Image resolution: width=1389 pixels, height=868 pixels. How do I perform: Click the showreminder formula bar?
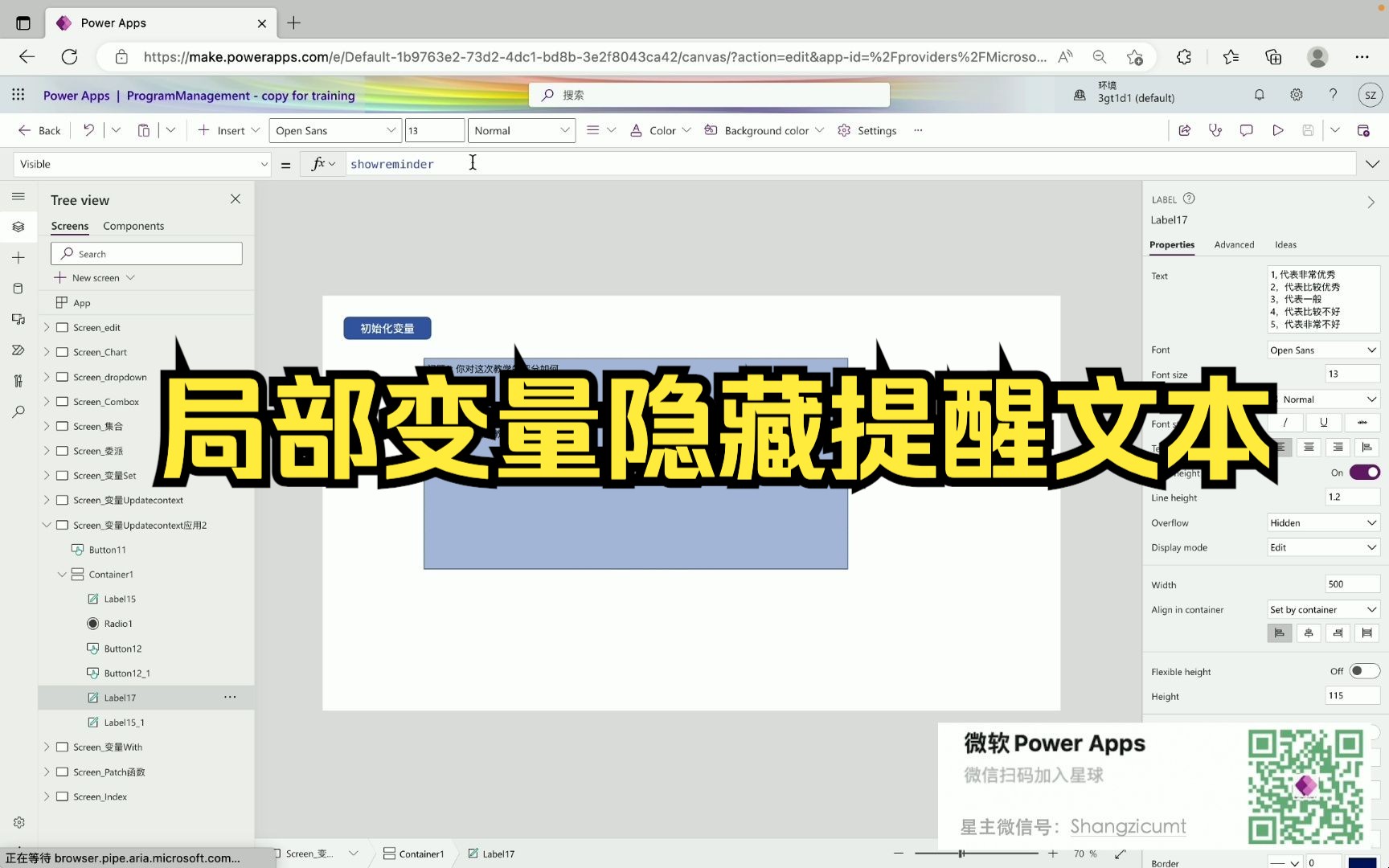(392, 163)
